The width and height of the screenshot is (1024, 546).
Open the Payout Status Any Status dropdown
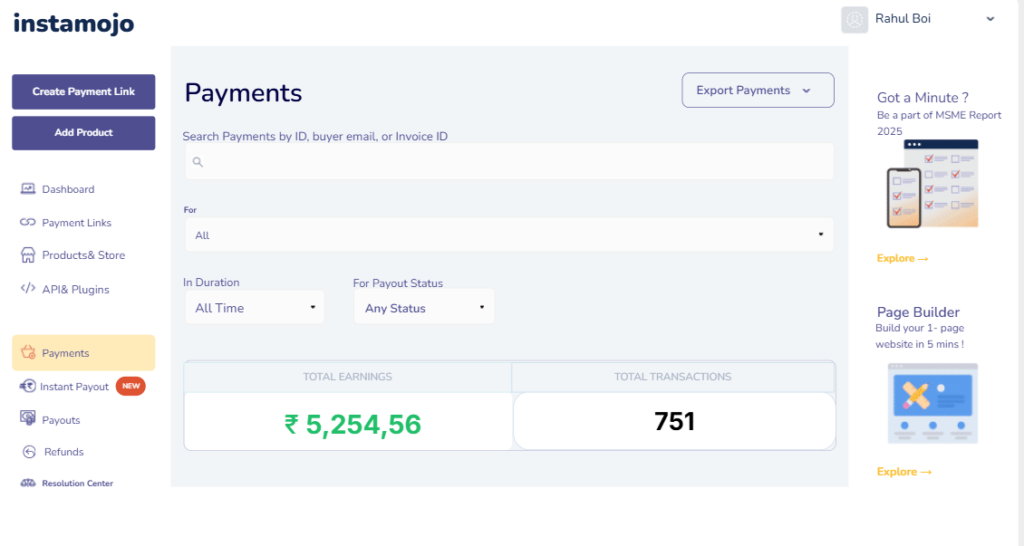click(424, 307)
